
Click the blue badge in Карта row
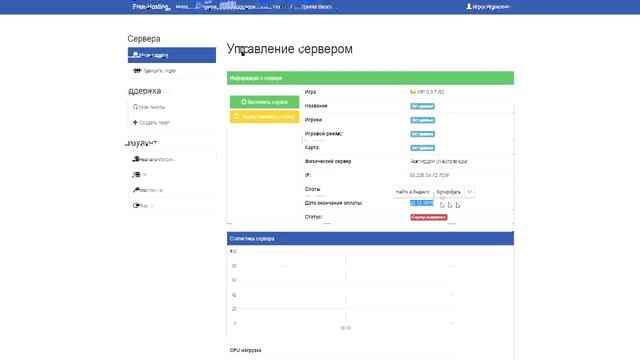point(422,148)
